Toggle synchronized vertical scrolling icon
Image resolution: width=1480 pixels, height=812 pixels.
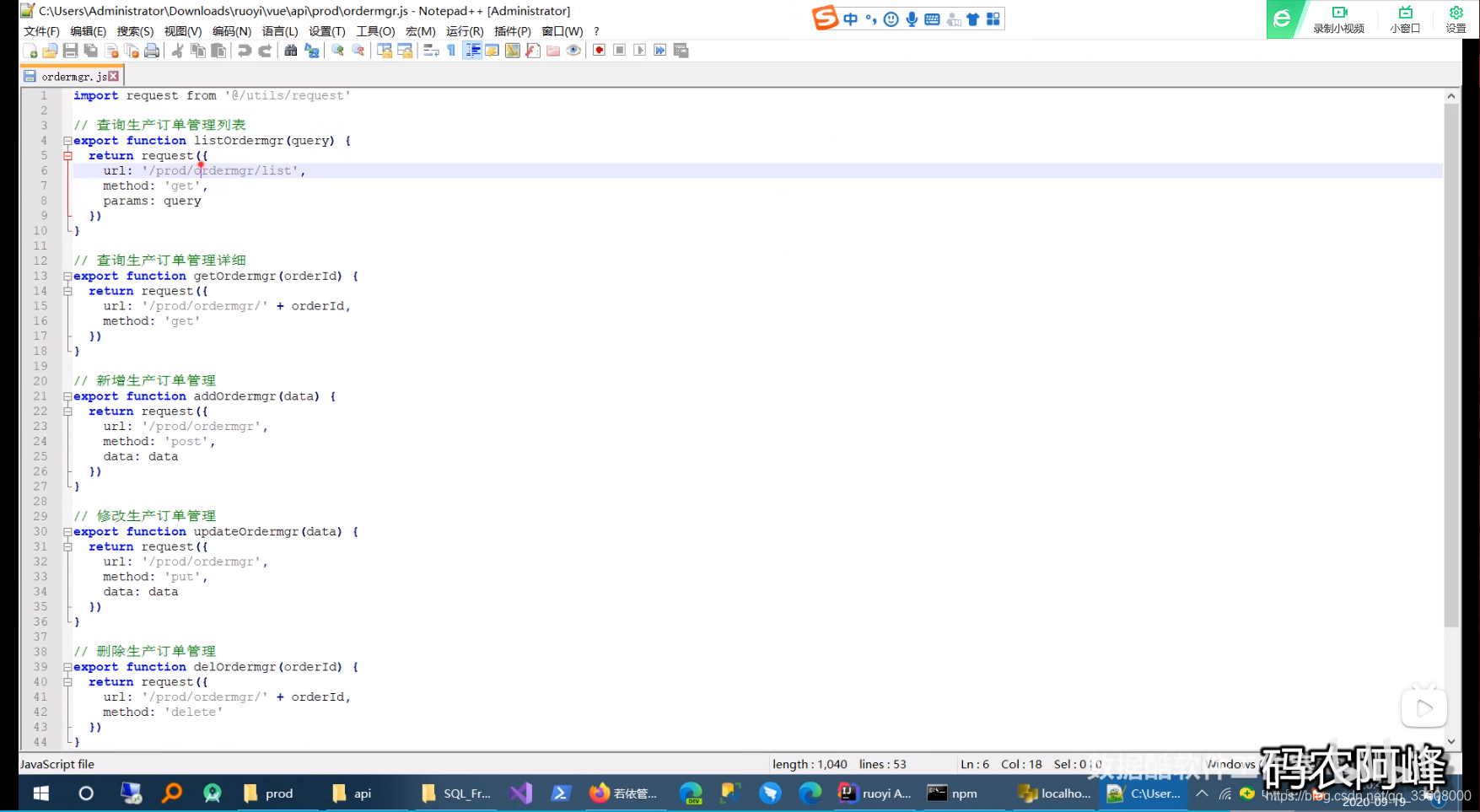[385, 51]
